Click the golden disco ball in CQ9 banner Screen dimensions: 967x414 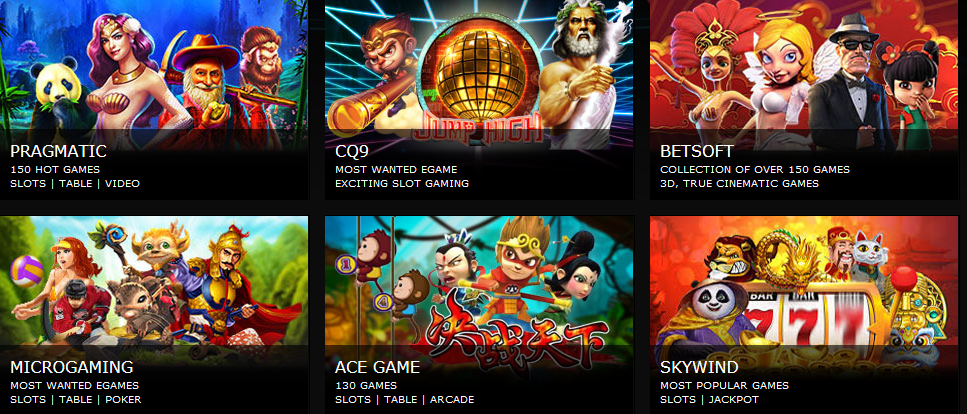(479, 72)
